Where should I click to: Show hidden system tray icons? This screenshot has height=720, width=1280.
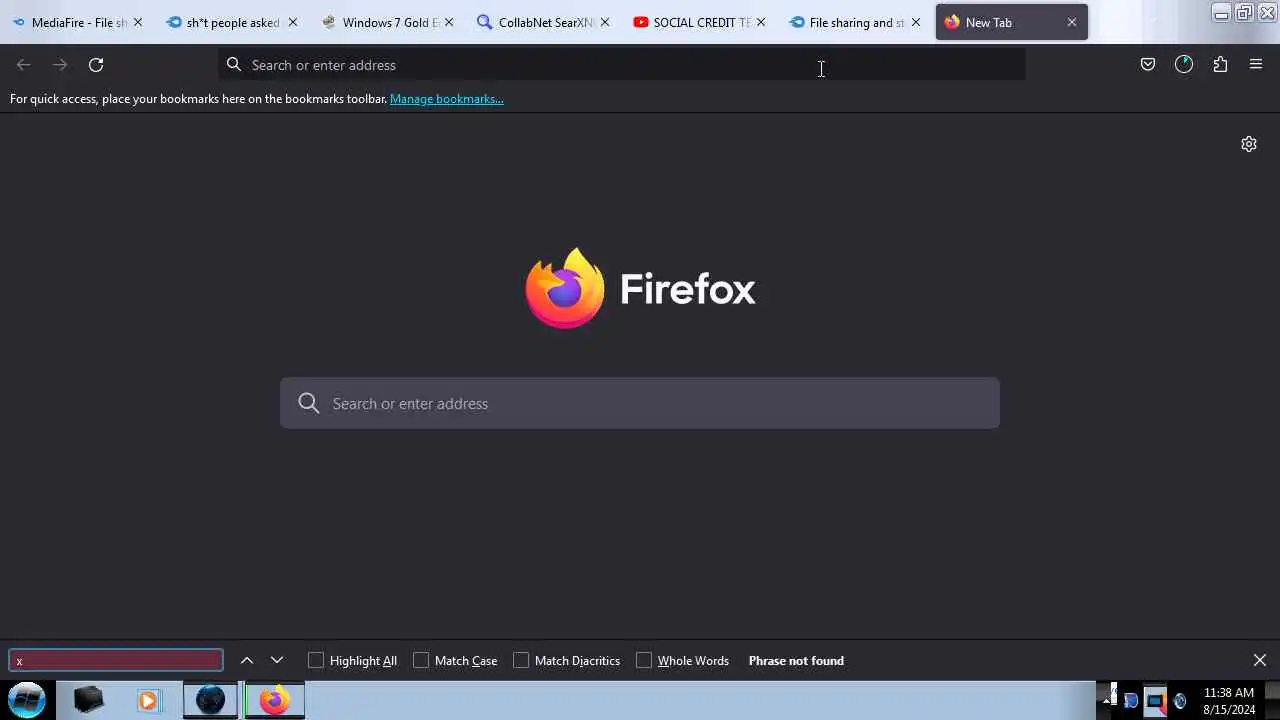1106,700
